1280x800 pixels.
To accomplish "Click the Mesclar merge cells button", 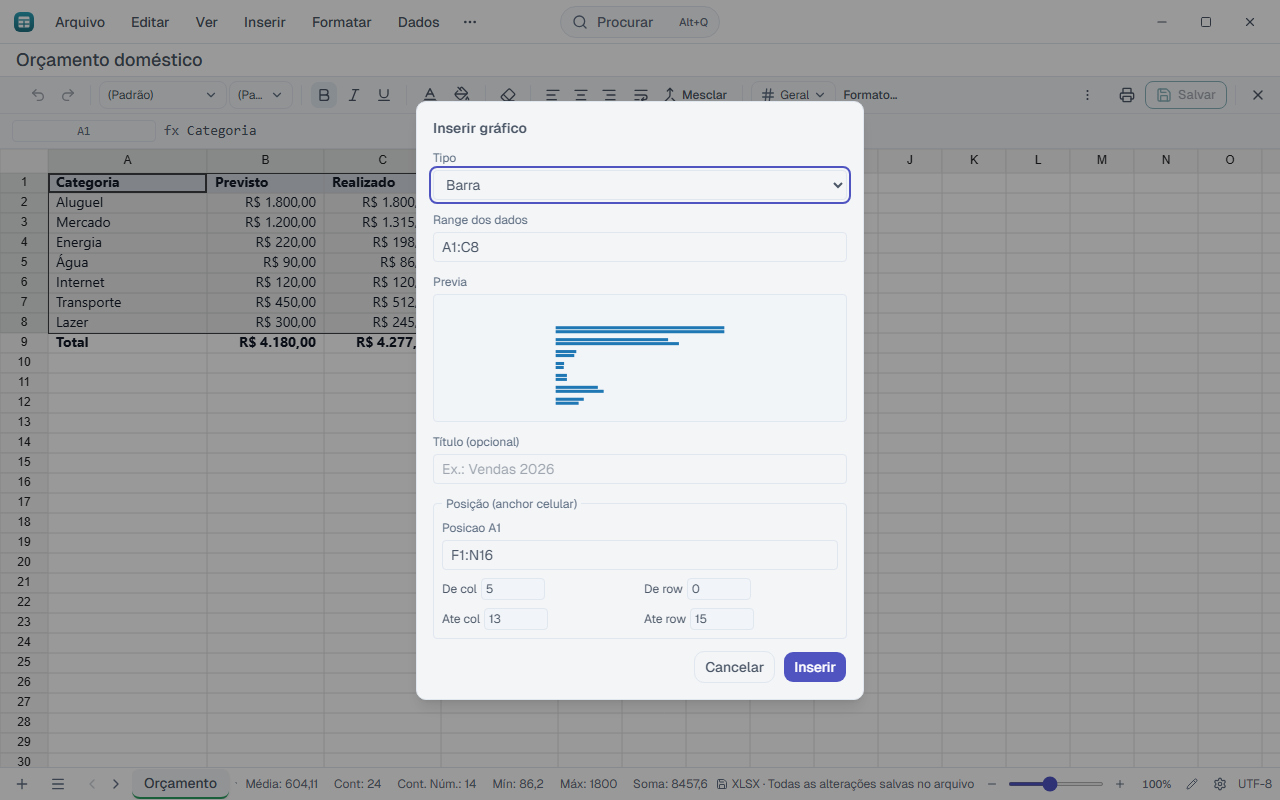I will [696, 95].
